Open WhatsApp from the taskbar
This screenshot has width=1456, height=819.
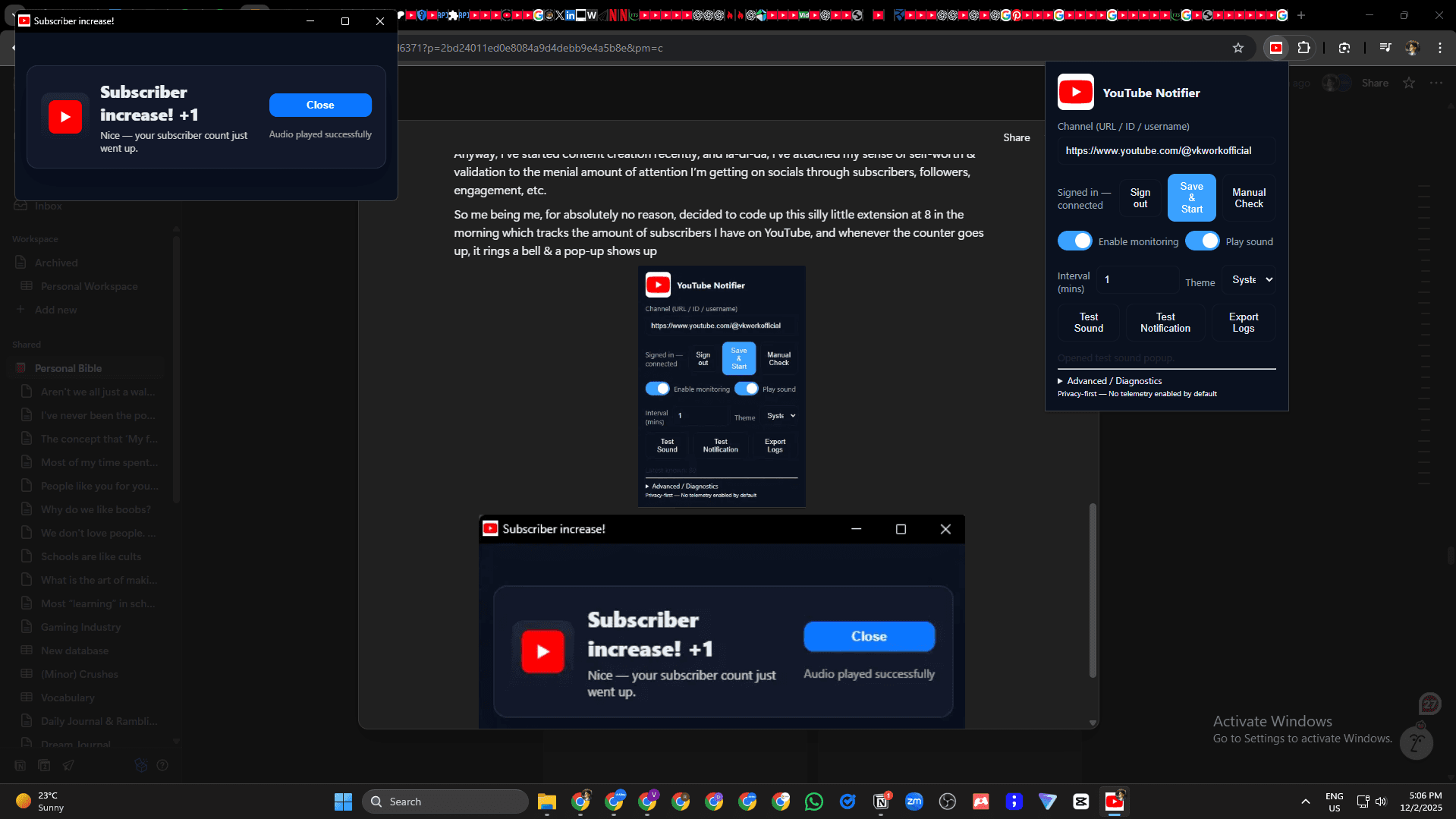(x=814, y=802)
